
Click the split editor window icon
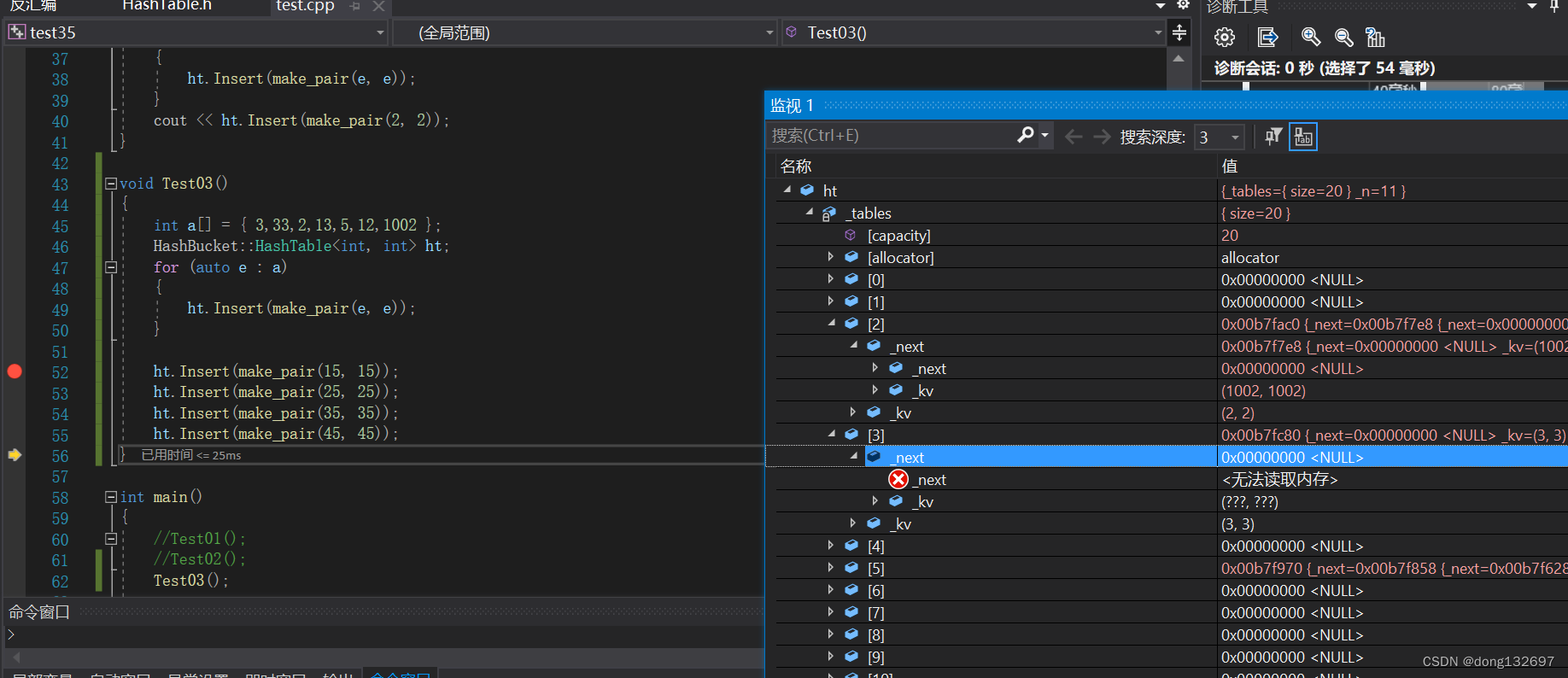pyautogui.click(x=1179, y=32)
